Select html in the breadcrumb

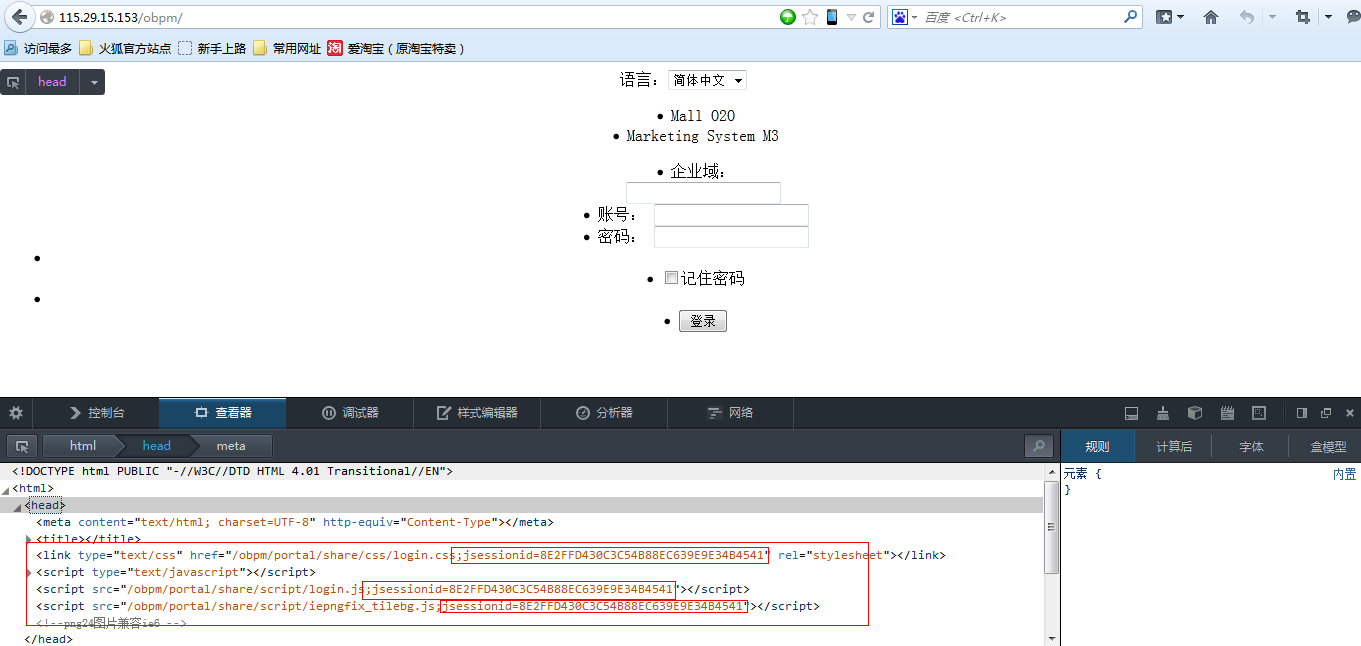(x=83, y=446)
